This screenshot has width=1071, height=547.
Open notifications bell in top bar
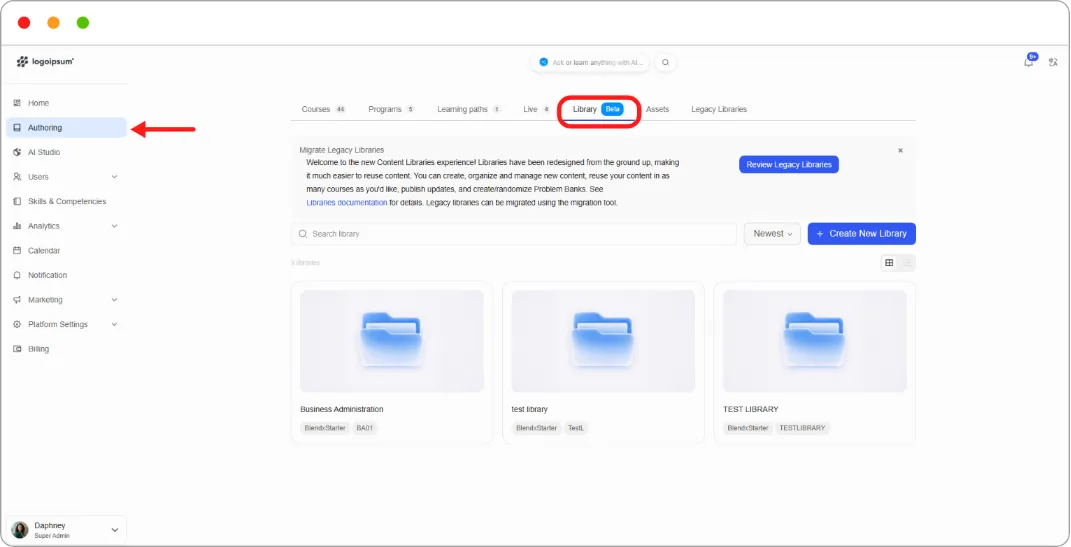click(1029, 62)
